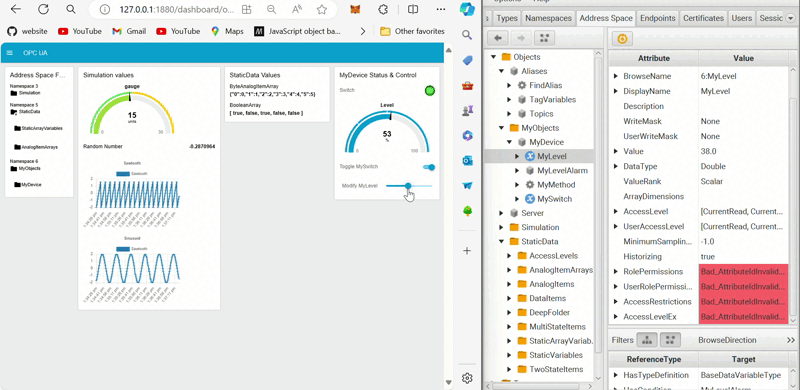Click the hierarchical filter icon beside Filters
800x390 pixels.
(647, 339)
